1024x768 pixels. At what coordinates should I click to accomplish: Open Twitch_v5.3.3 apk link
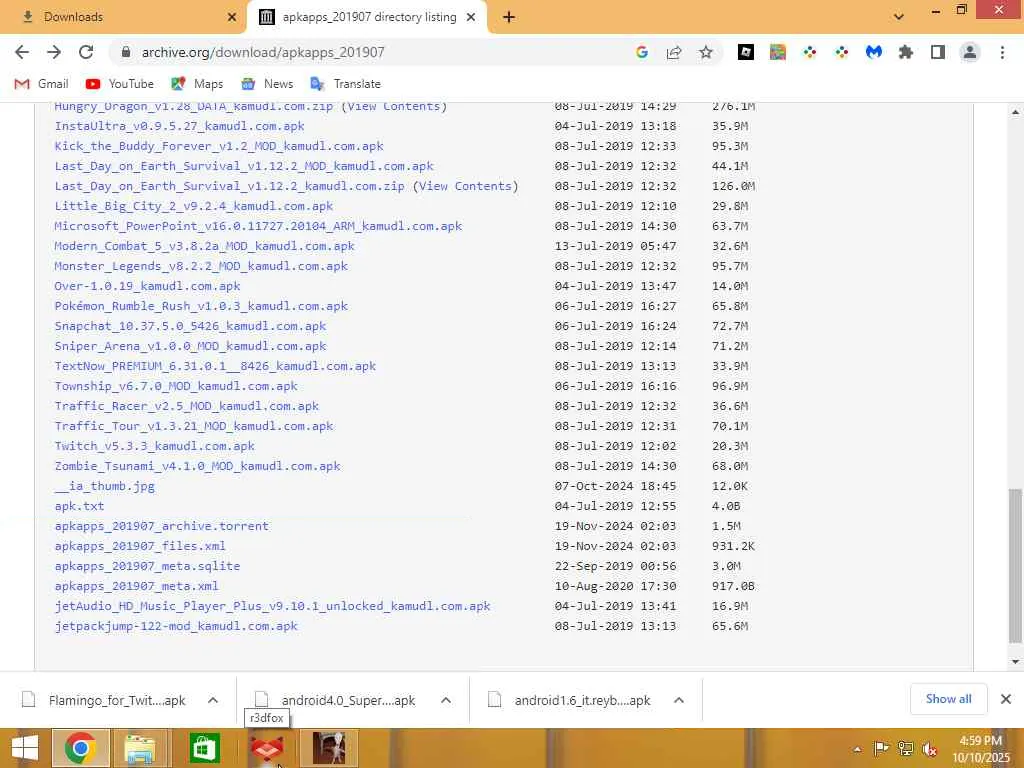pos(155,446)
